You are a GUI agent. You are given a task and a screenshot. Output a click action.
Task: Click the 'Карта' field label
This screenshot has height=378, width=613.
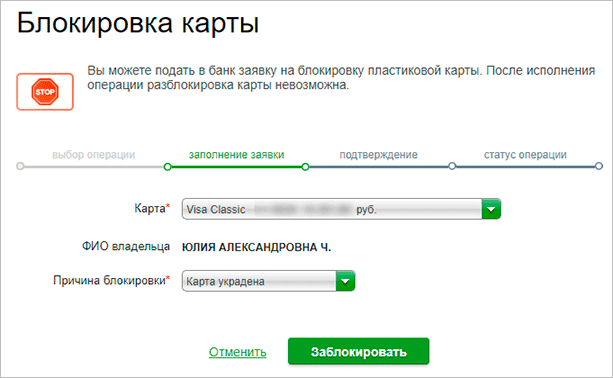(x=152, y=208)
